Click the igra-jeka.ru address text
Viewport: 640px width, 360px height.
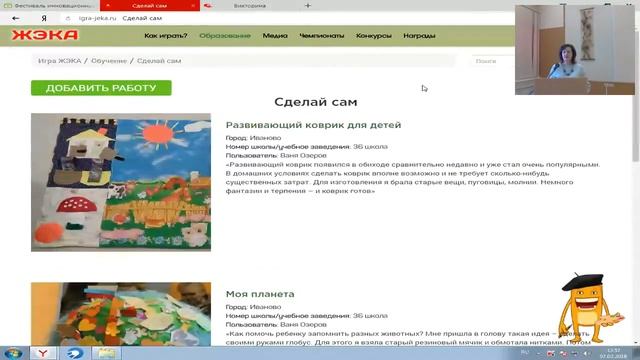click(98, 18)
